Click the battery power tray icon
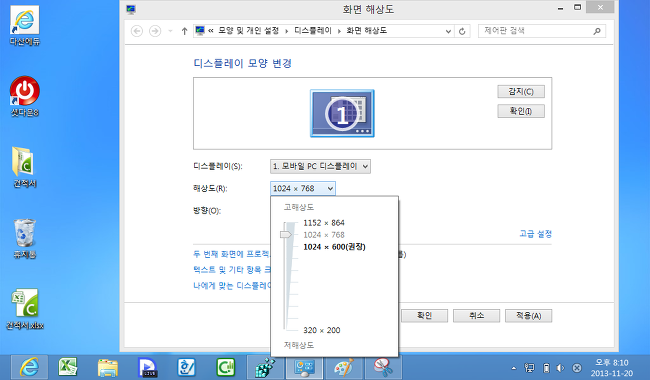The image size is (650, 380). coord(546,368)
